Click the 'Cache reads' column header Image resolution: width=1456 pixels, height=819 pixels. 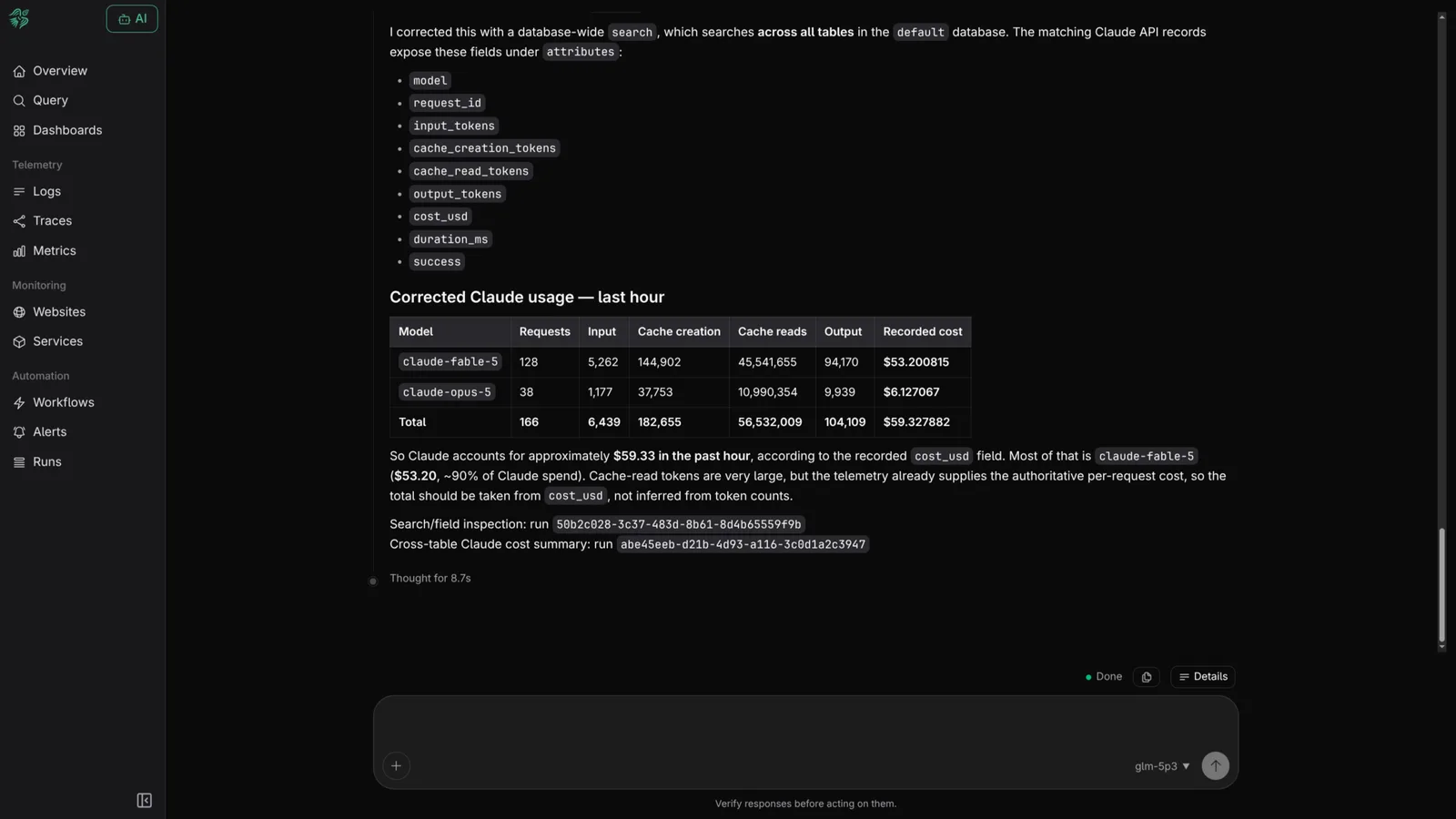coord(772,332)
